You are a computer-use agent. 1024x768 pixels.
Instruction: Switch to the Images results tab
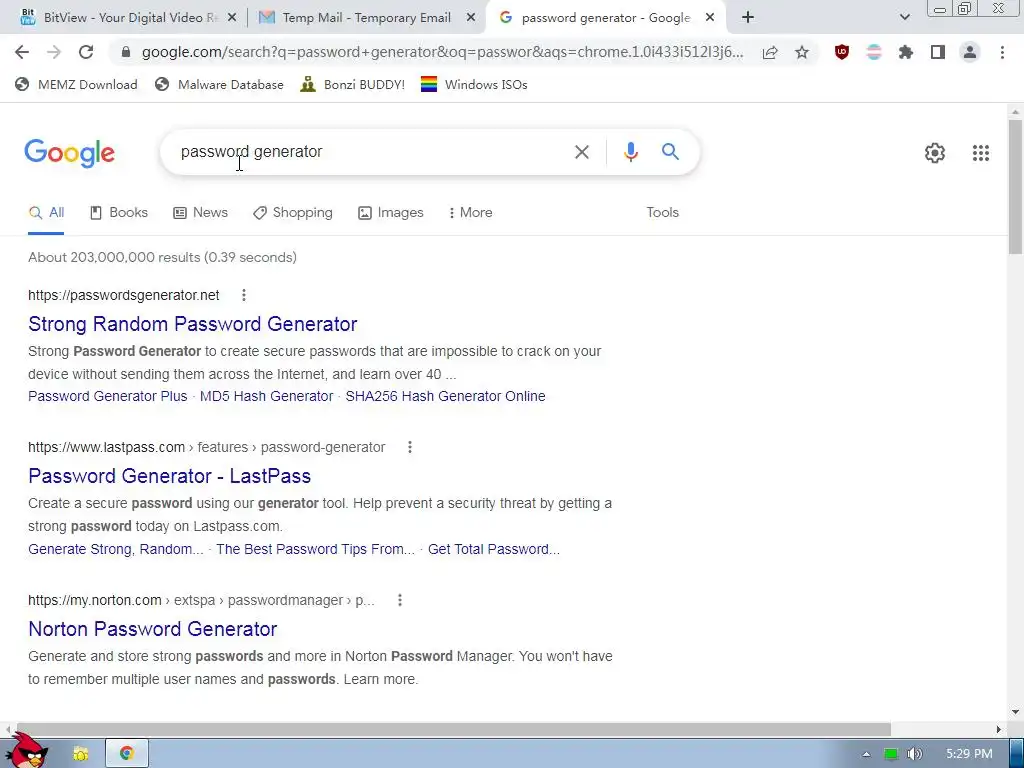(x=391, y=212)
